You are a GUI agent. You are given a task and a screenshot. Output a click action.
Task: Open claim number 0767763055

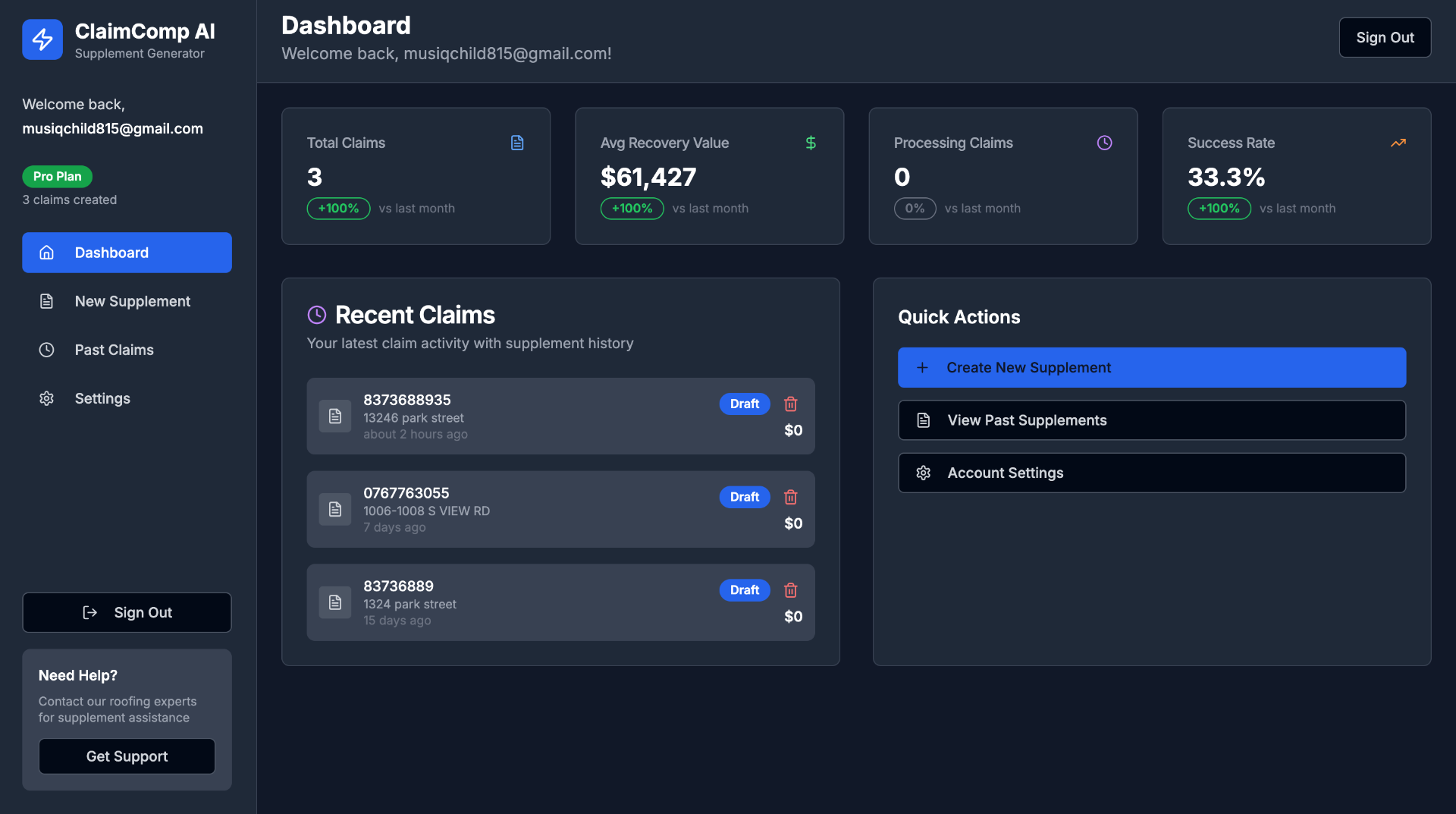[x=406, y=493]
